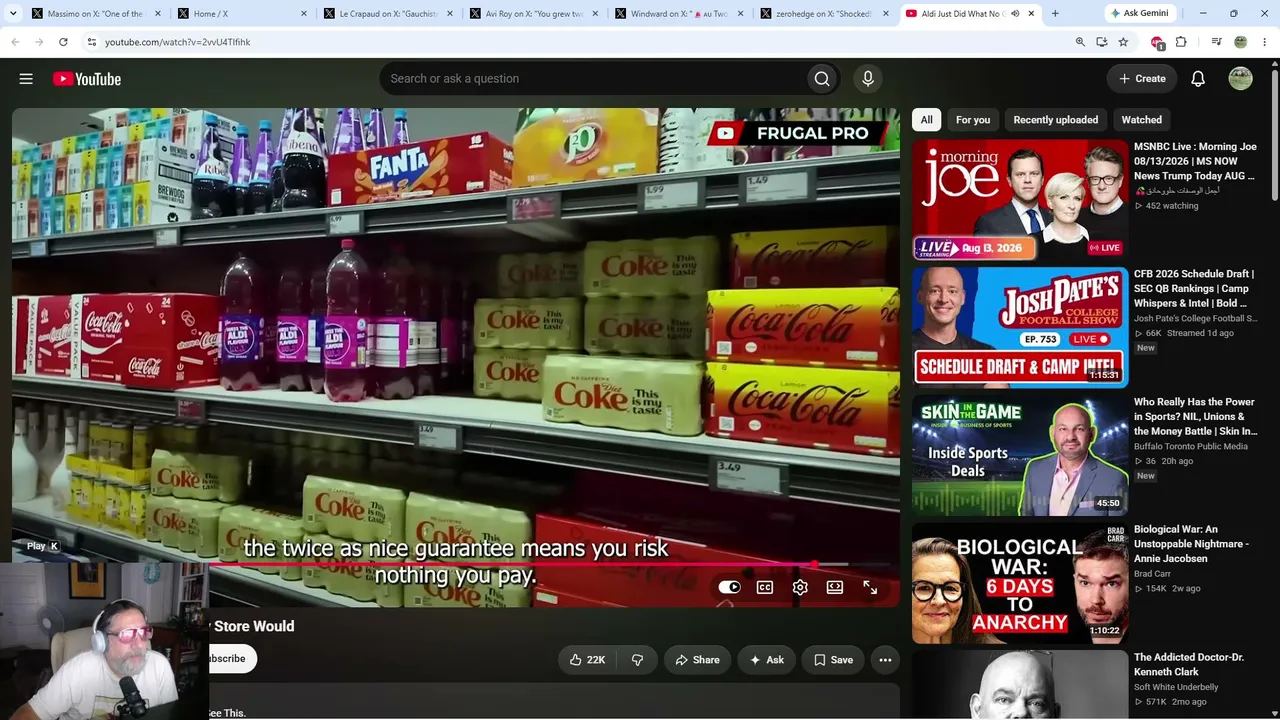Open the Create menu button

click(x=1142, y=79)
